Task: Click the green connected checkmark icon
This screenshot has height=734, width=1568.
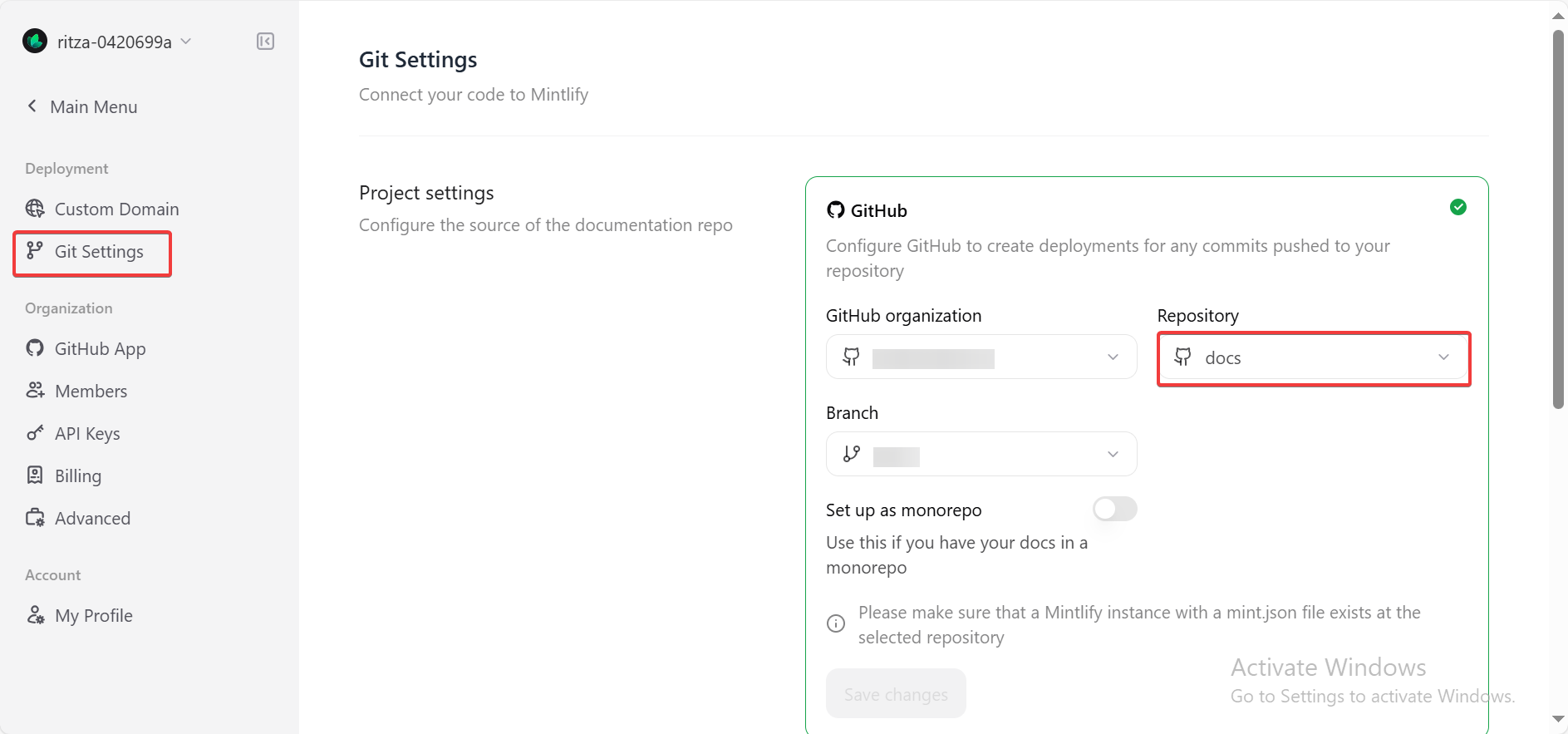Action: click(1457, 207)
